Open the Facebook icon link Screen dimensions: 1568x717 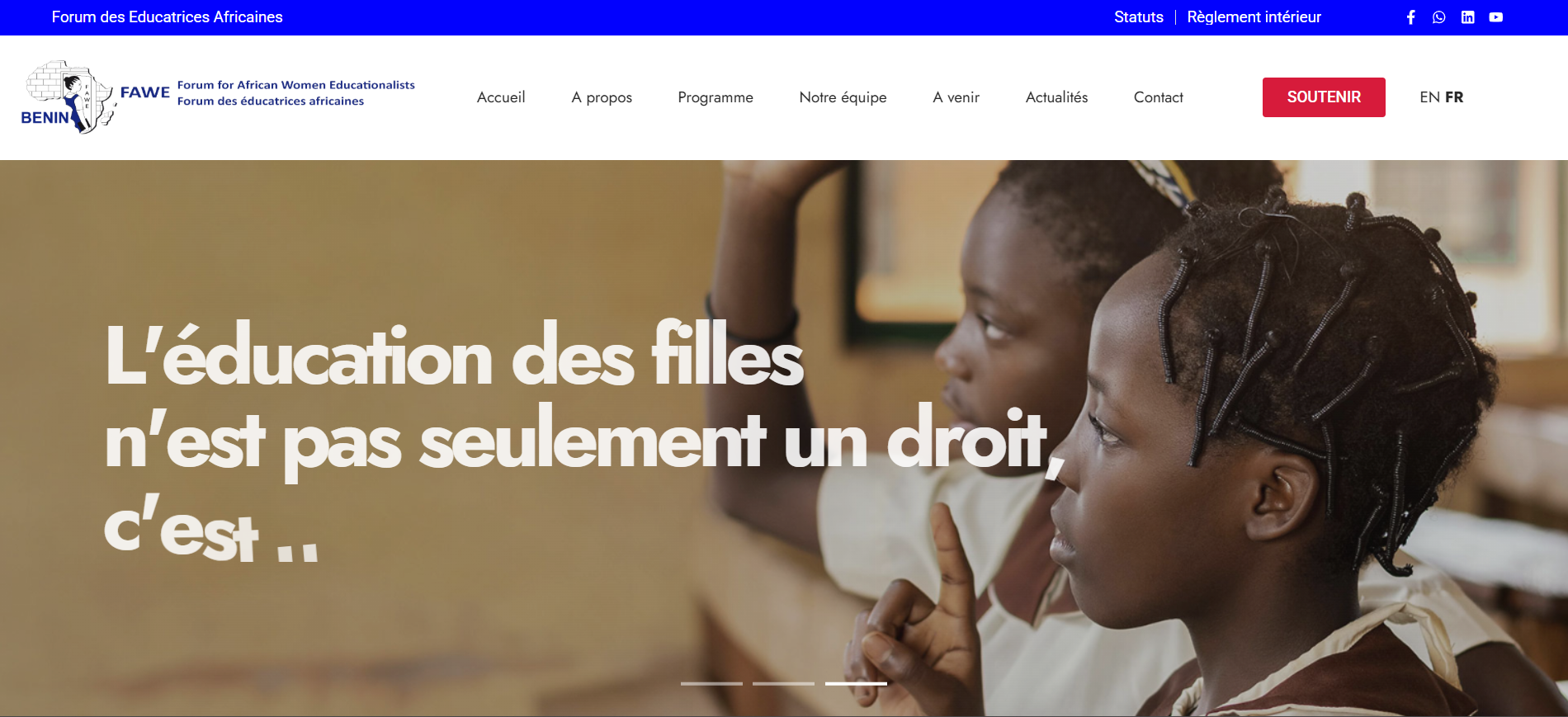(1411, 17)
